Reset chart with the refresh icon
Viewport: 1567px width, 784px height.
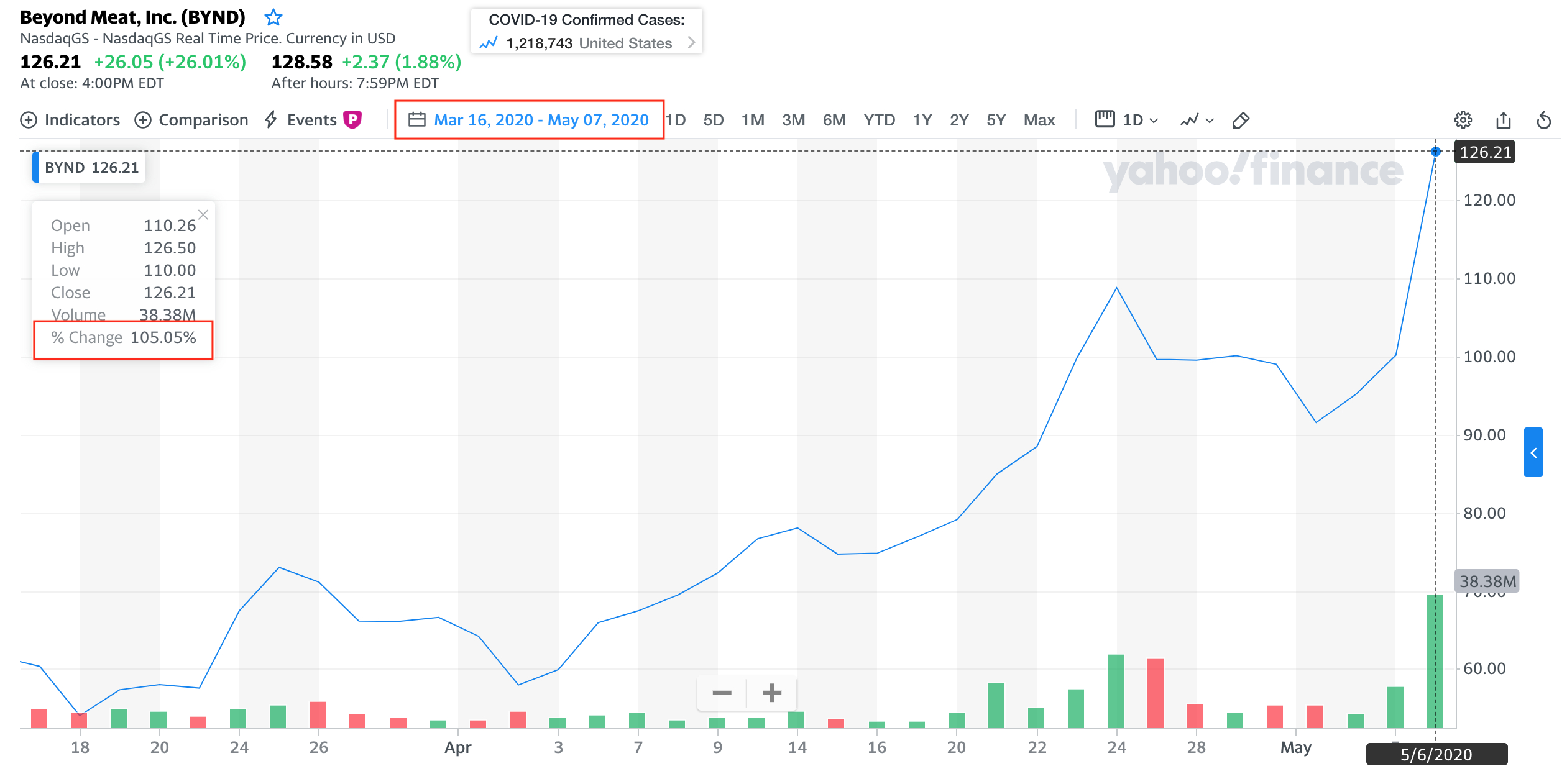1544,120
